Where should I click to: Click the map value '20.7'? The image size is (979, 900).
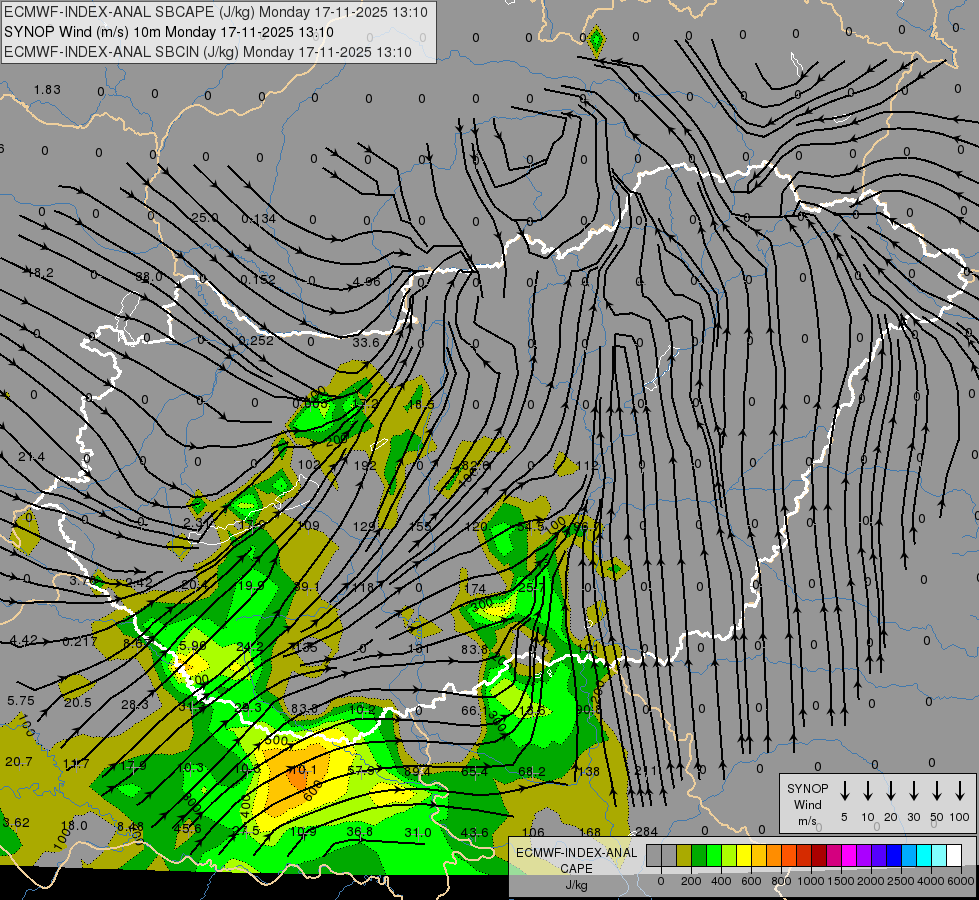19,761
